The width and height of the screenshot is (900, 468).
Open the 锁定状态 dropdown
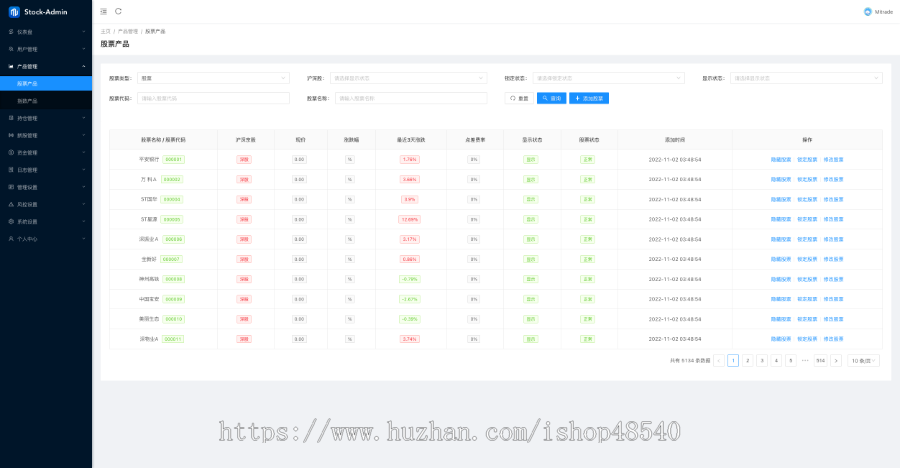click(x=608, y=78)
